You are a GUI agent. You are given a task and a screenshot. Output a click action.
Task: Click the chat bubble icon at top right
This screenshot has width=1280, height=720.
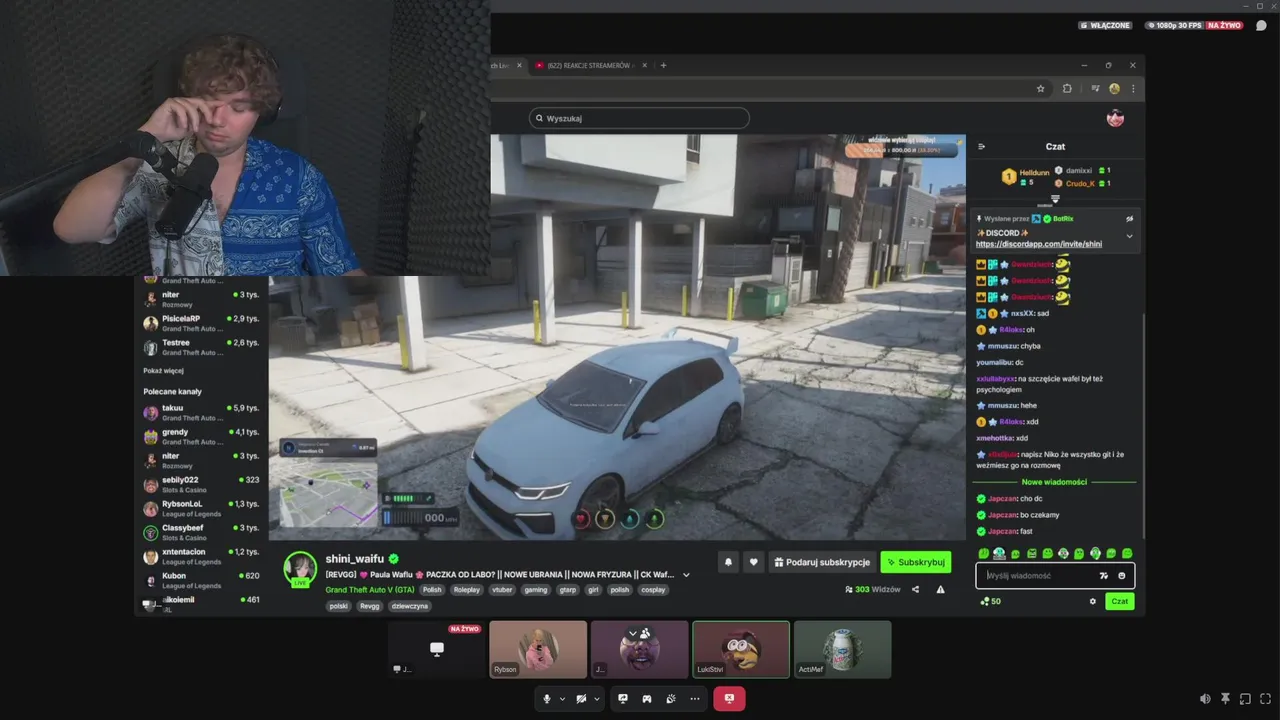point(1262,25)
